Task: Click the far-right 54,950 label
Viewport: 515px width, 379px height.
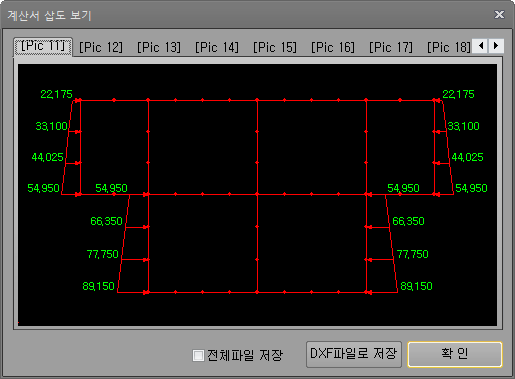Action: pos(471,188)
